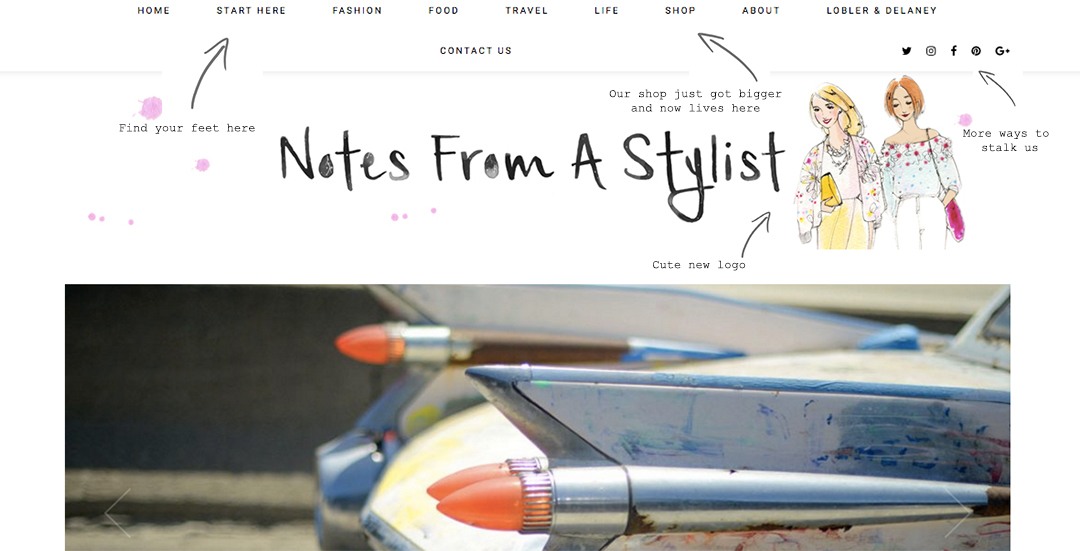The image size is (1080, 551).
Task: Open the Start Here page
Action: (251, 10)
